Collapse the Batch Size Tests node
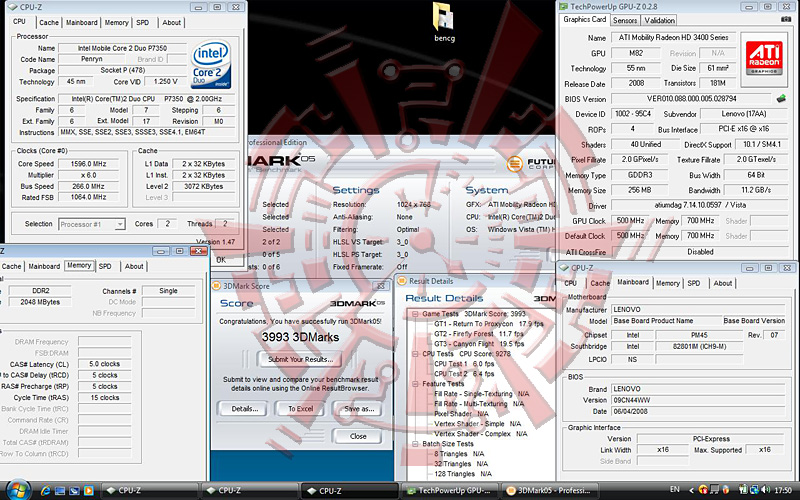This screenshot has width=800, height=500. pos(415,444)
